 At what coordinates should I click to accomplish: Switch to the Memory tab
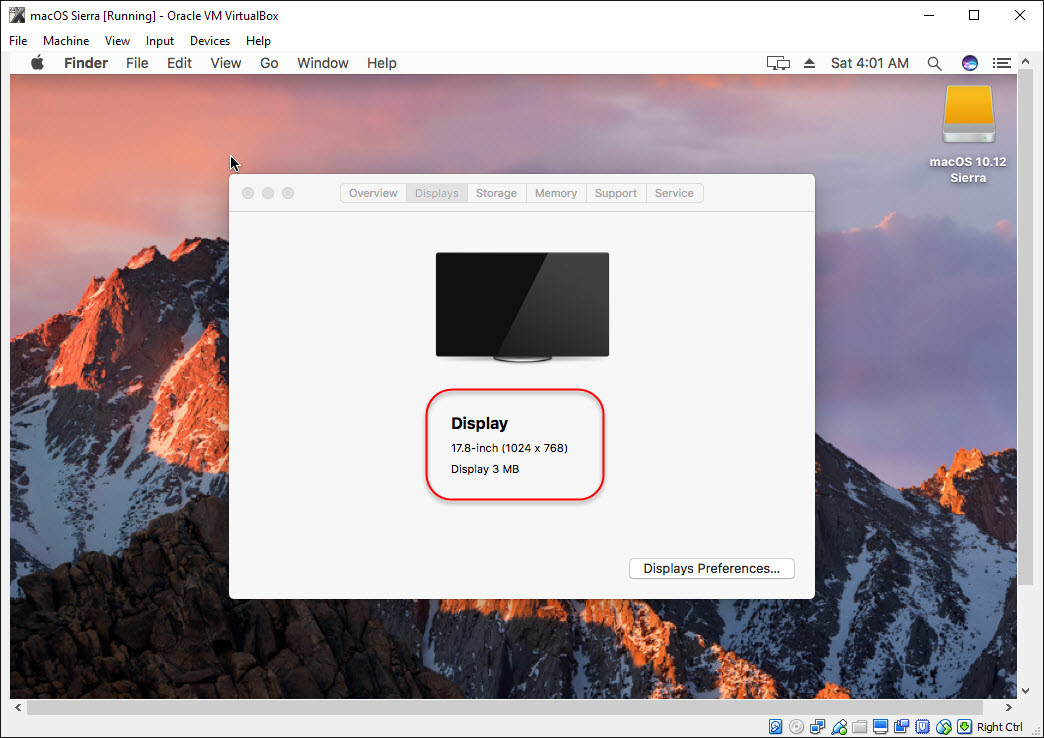555,193
